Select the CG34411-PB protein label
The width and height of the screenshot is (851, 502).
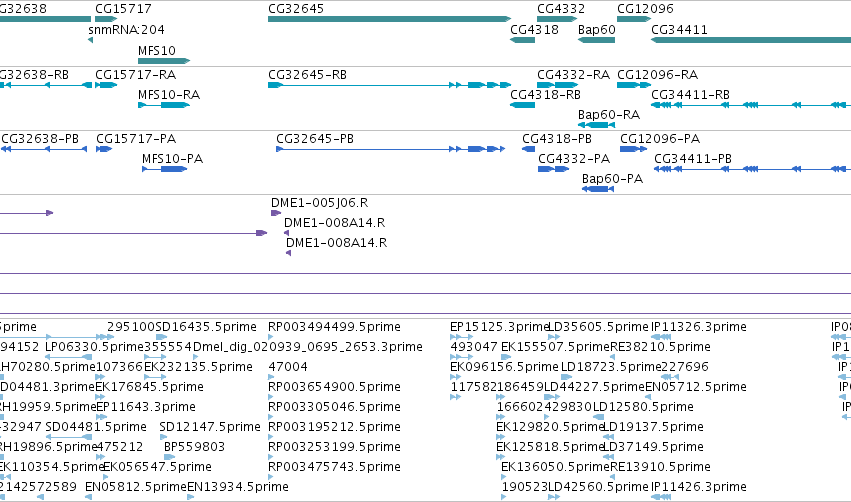click(x=693, y=158)
